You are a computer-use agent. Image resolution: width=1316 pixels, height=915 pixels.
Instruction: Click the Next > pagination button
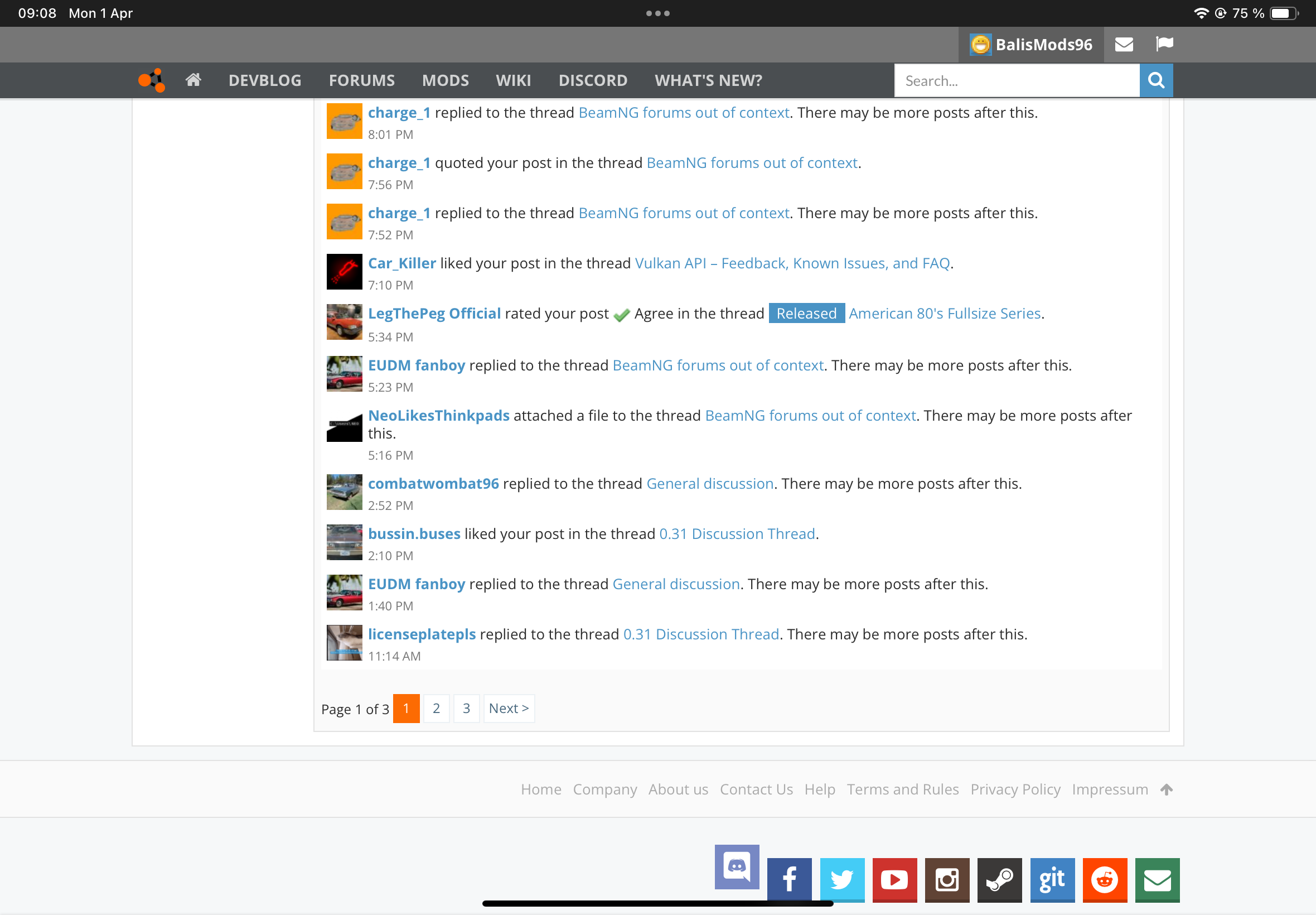509,709
